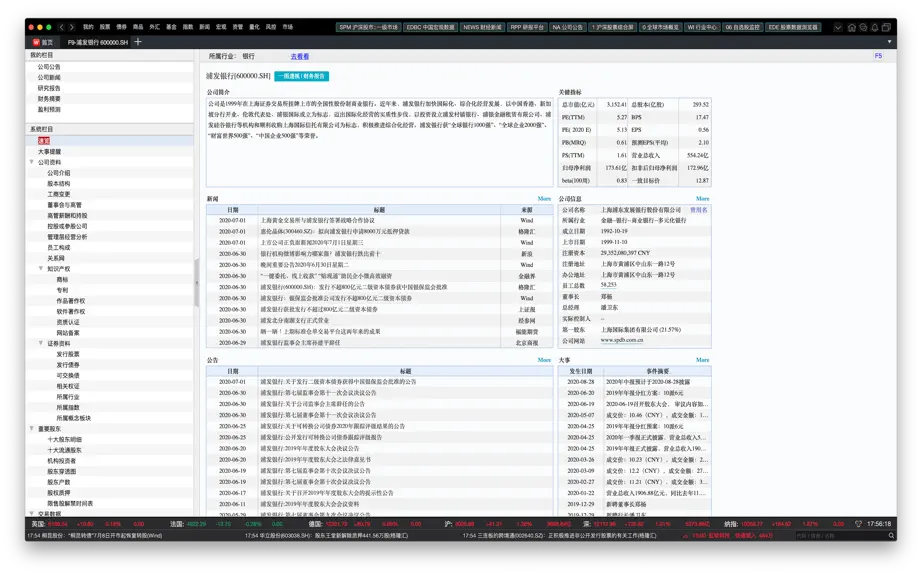Select 盈利预测 in the sidebar
Screen dimensions: 922x576
point(49,109)
